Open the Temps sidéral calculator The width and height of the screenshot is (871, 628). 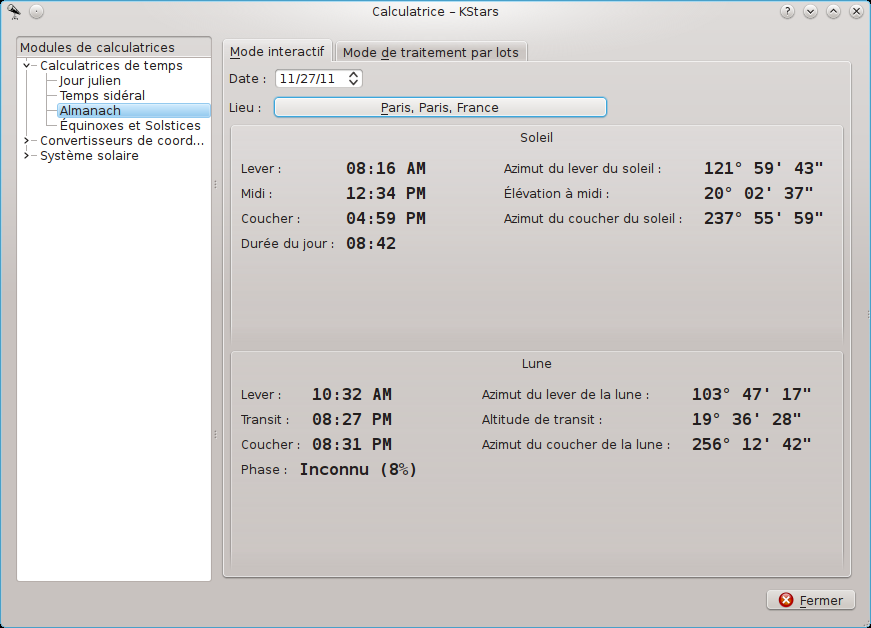point(102,96)
